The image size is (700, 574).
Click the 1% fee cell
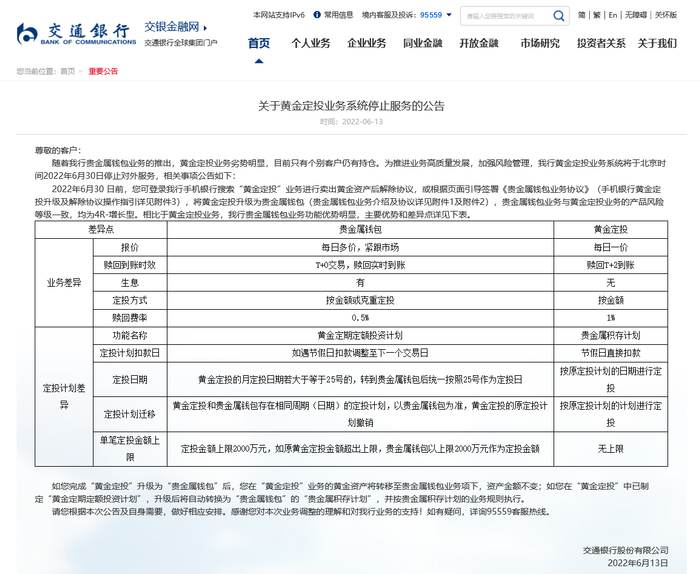(611, 318)
